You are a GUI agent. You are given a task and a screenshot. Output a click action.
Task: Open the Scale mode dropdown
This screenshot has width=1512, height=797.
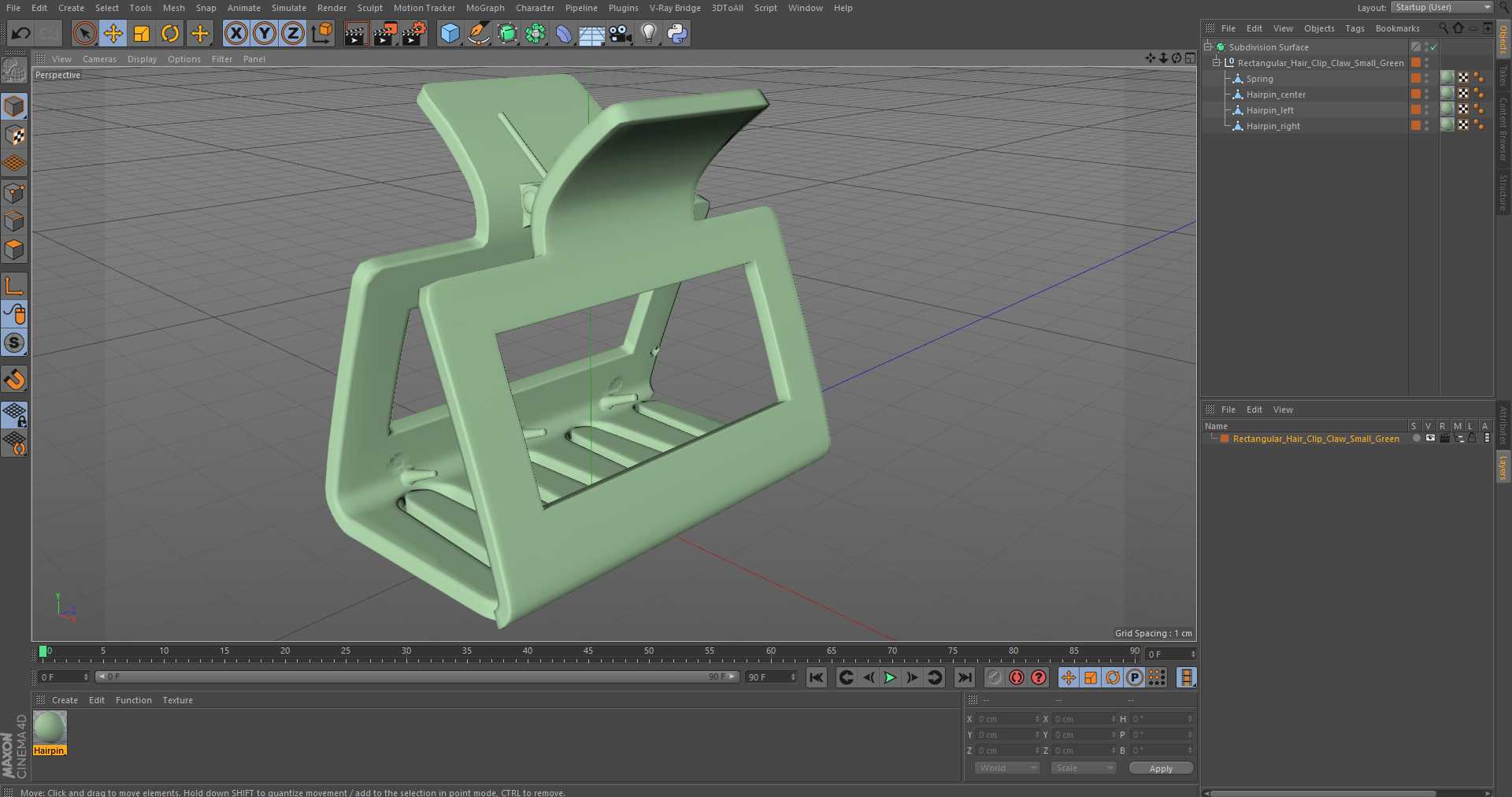point(1084,768)
